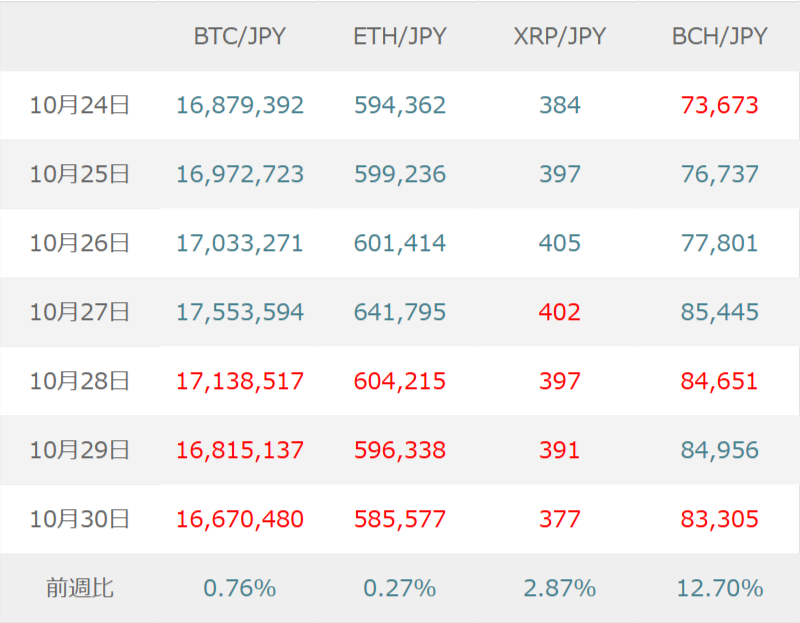This screenshot has height=623, width=800.
Task: Click the ETH/JPY column header
Action: point(400,37)
